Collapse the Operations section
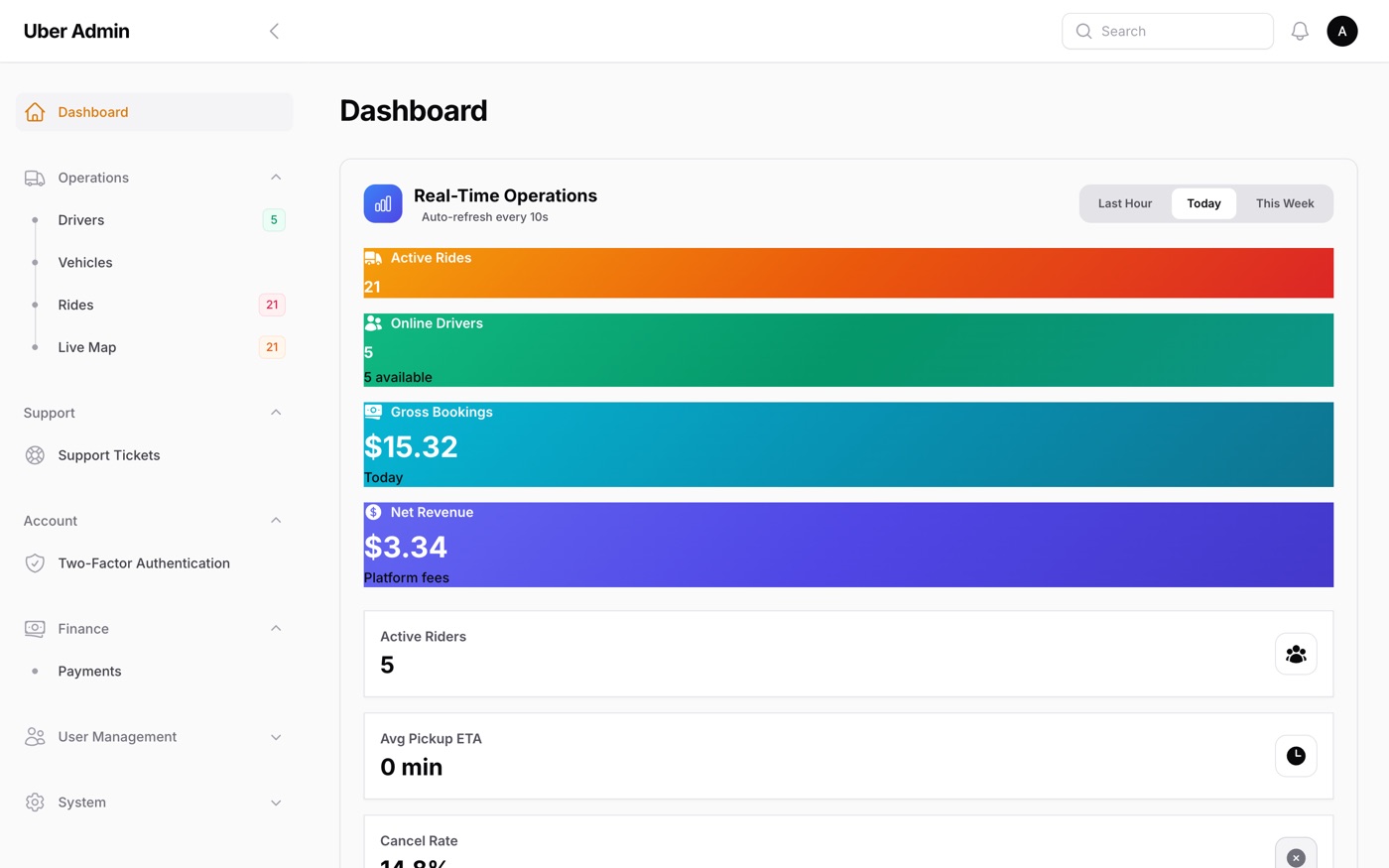 (276, 178)
